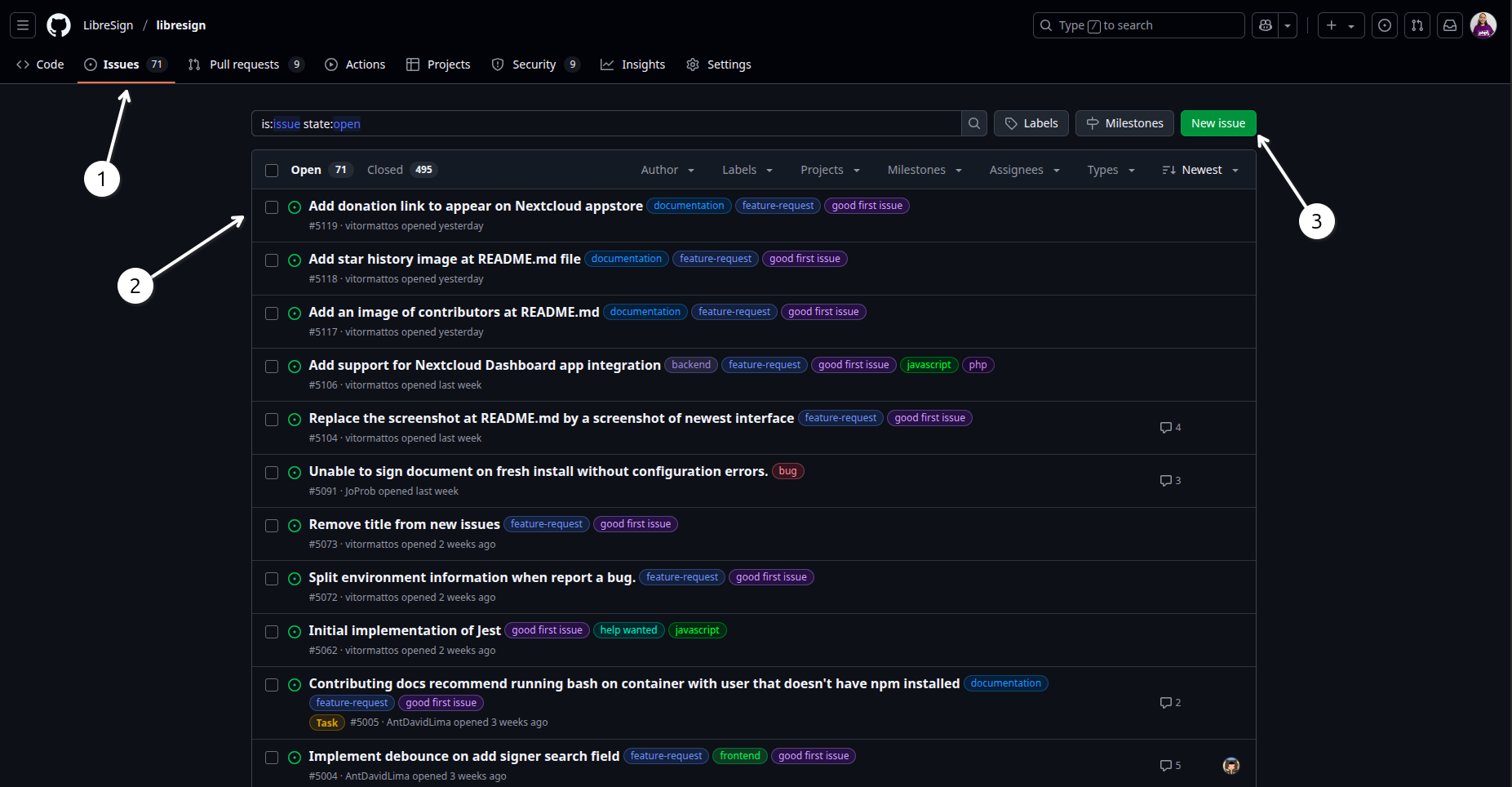Filter by the 'php' label on issue #5106
Screen dimensions: 1512x787
[x=978, y=365]
